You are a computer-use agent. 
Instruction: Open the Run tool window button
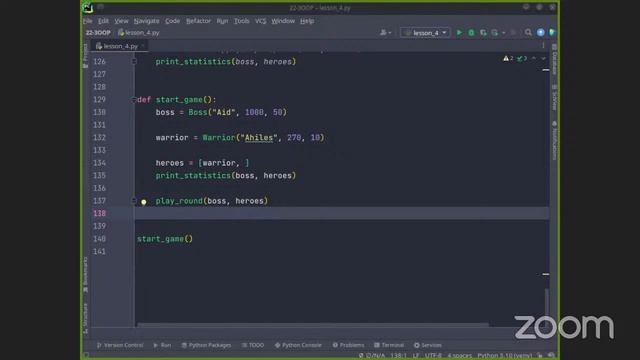pos(162,345)
